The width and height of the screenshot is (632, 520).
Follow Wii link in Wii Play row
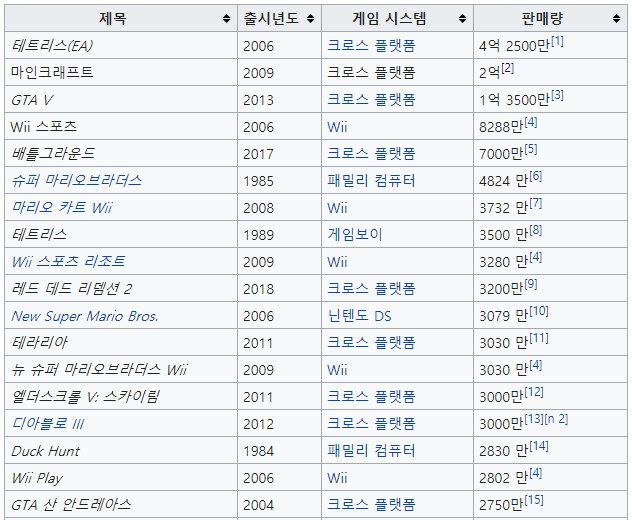tap(337, 478)
